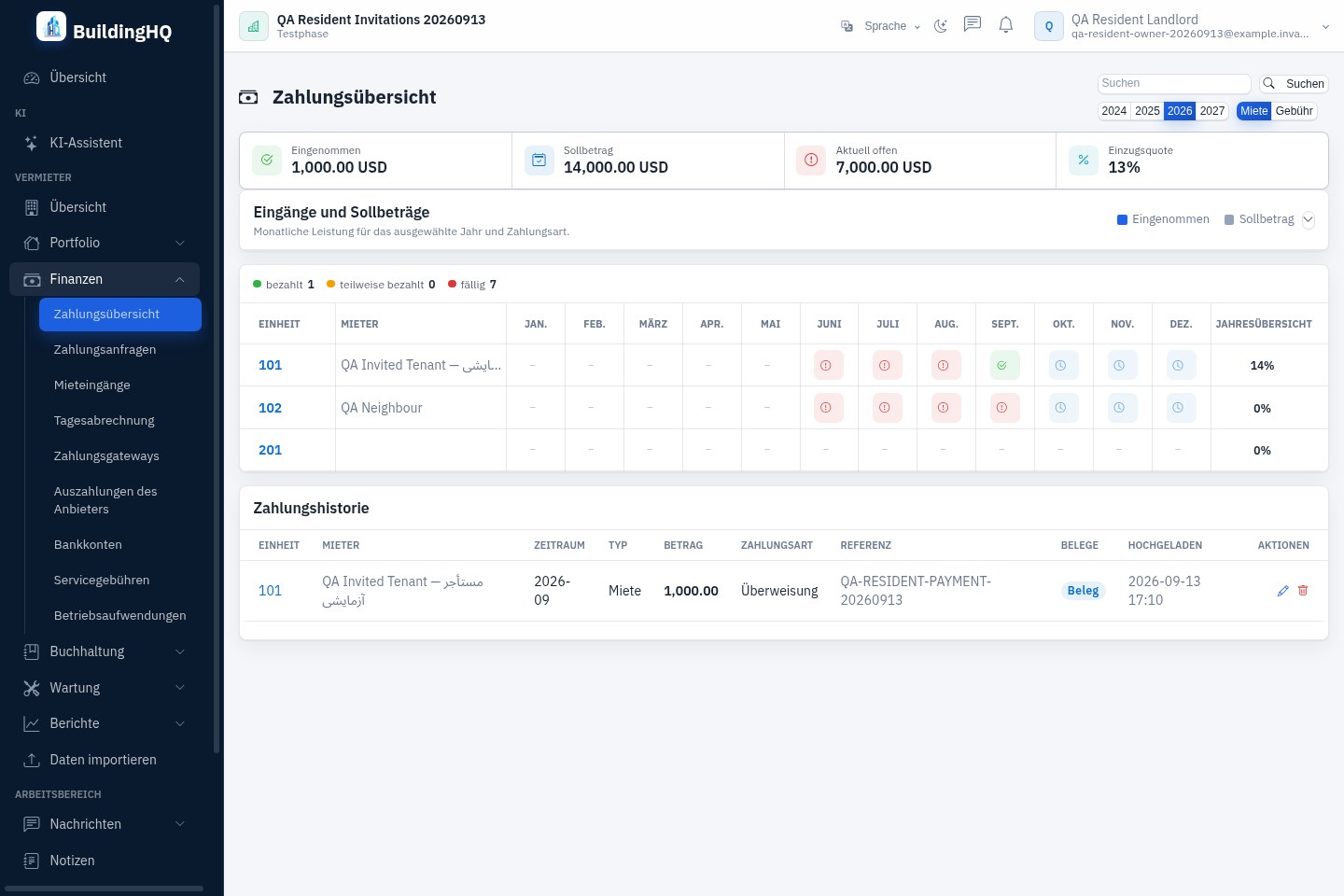Open the KI-Assistent page
The image size is (1344, 896).
click(x=105, y=143)
